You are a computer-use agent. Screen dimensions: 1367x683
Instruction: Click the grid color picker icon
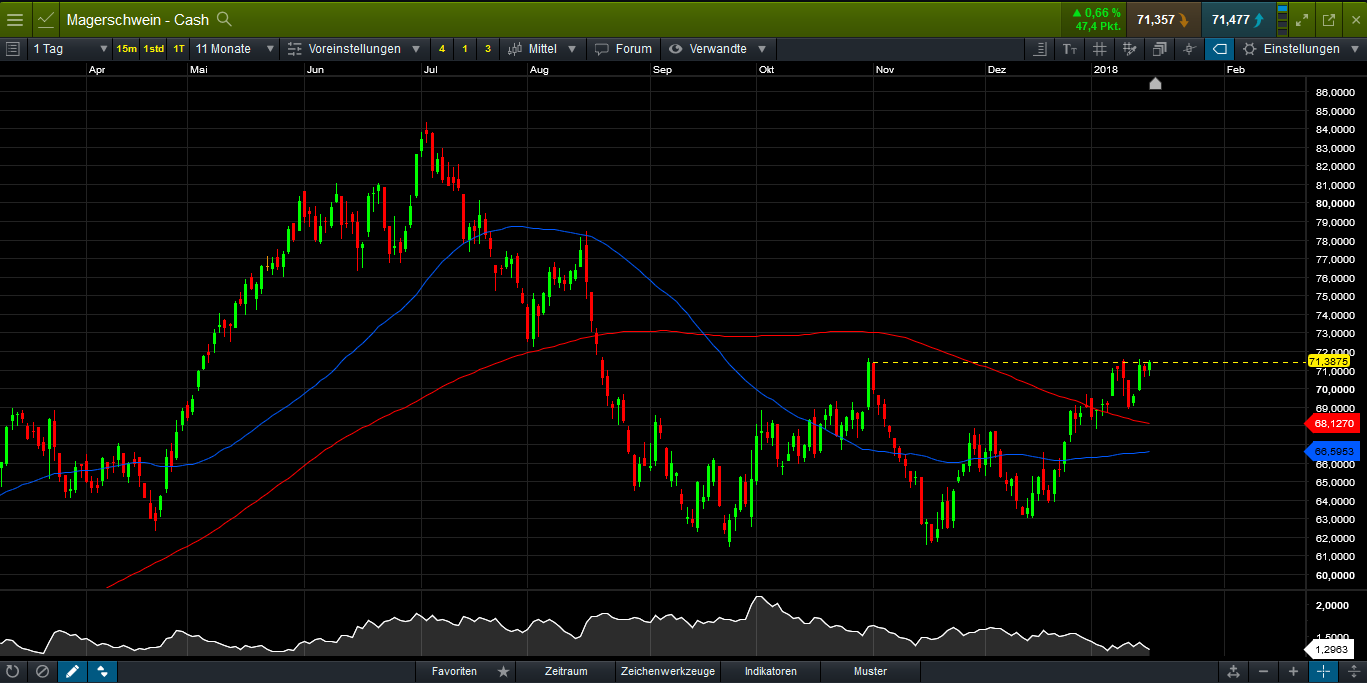pyautogui.click(x=1130, y=49)
